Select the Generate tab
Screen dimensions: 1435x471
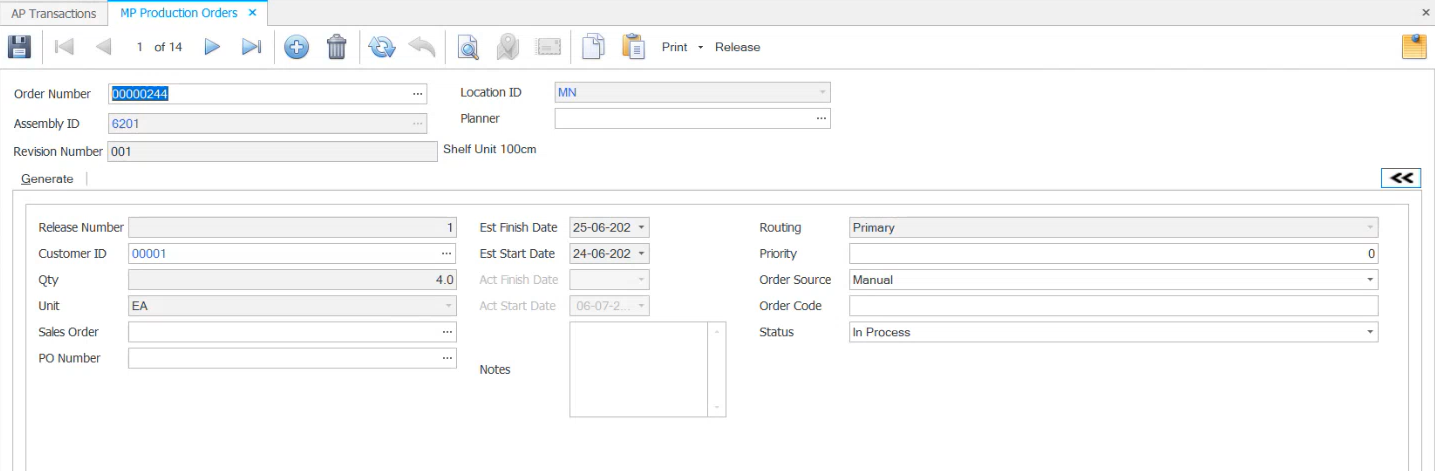pos(47,179)
